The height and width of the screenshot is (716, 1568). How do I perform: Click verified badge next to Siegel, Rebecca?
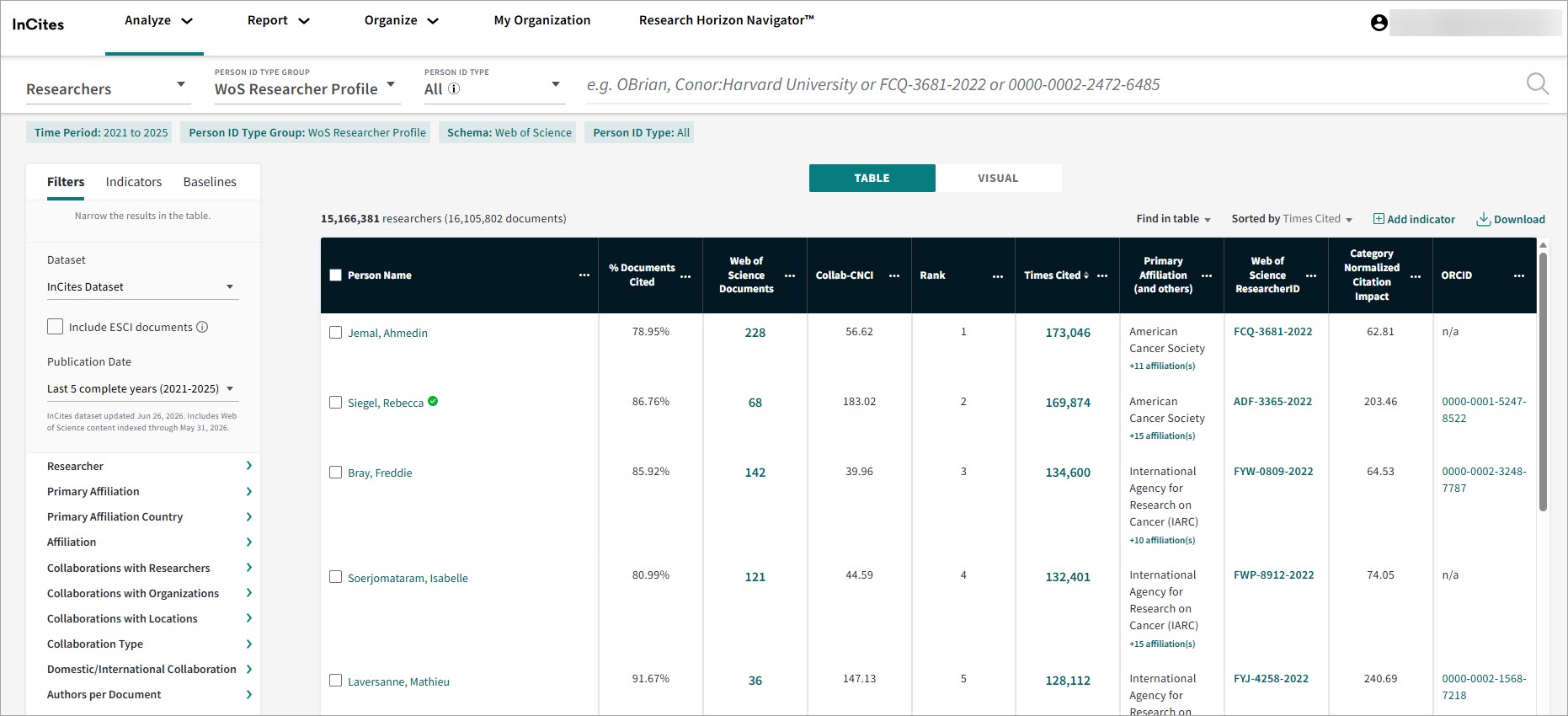coord(433,401)
